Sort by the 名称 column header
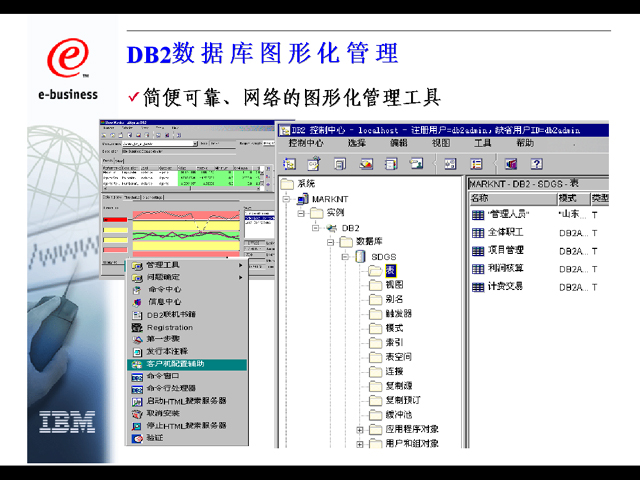The image size is (640, 480). click(x=513, y=198)
